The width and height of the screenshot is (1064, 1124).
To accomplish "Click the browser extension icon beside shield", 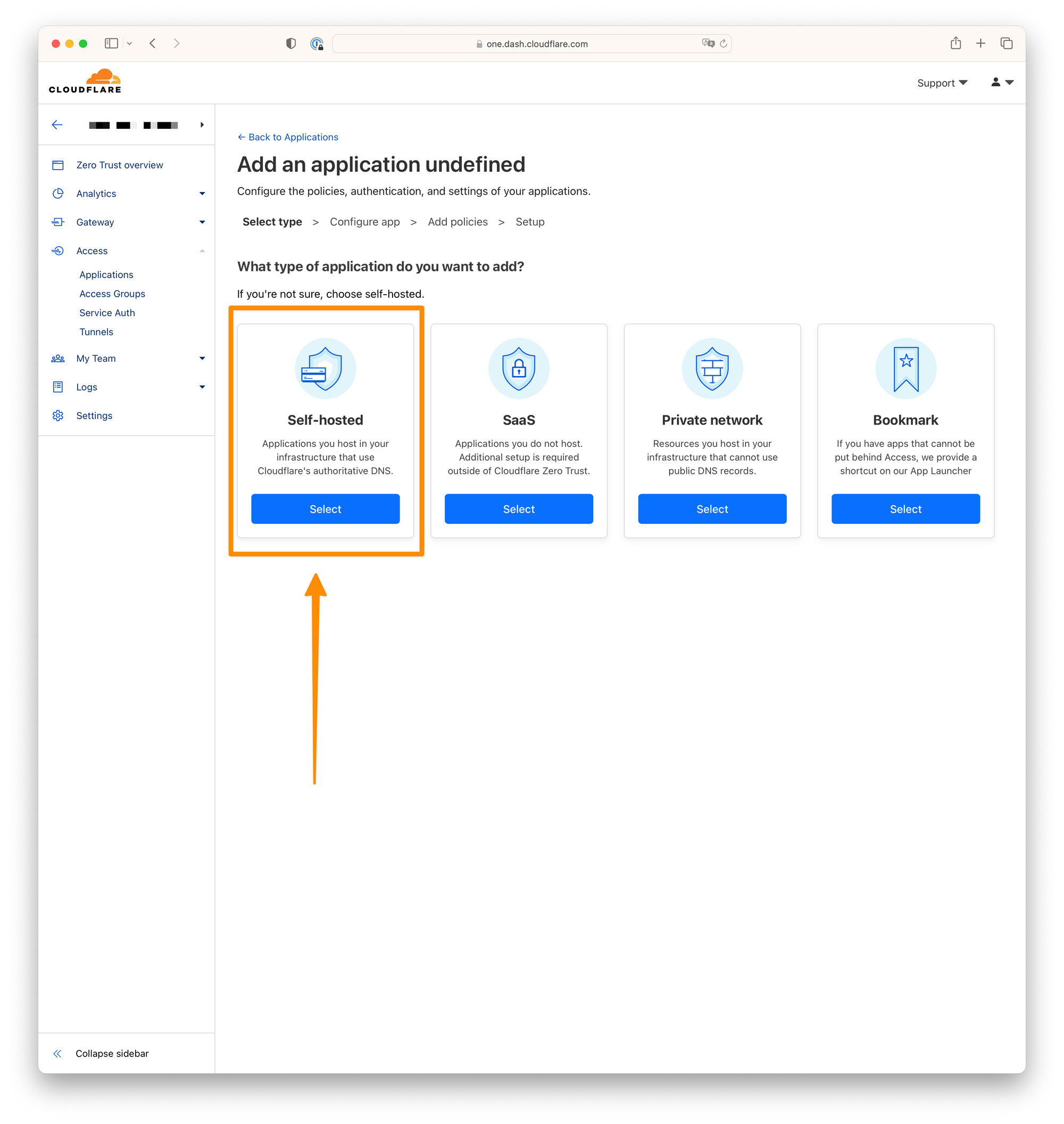I will pyautogui.click(x=317, y=44).
